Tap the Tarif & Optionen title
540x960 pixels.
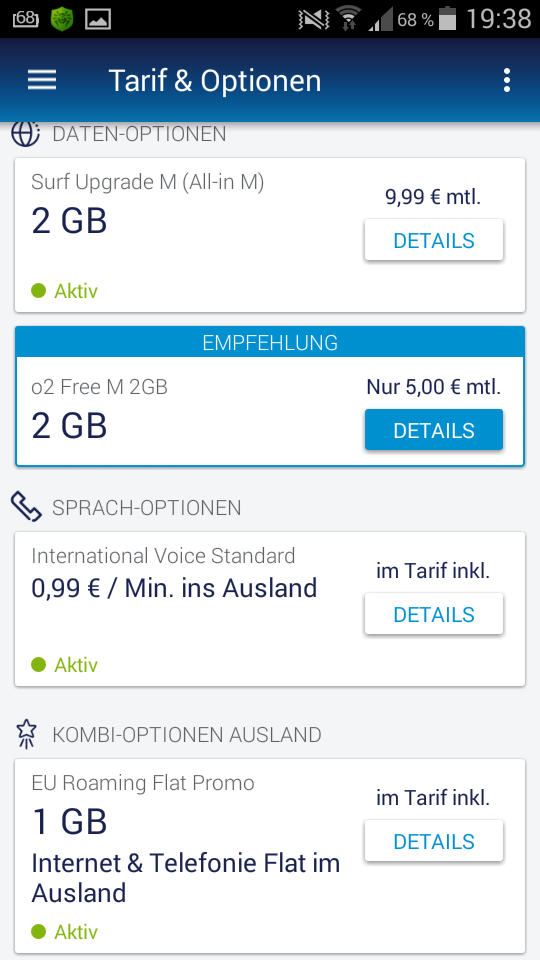point(214,81)
